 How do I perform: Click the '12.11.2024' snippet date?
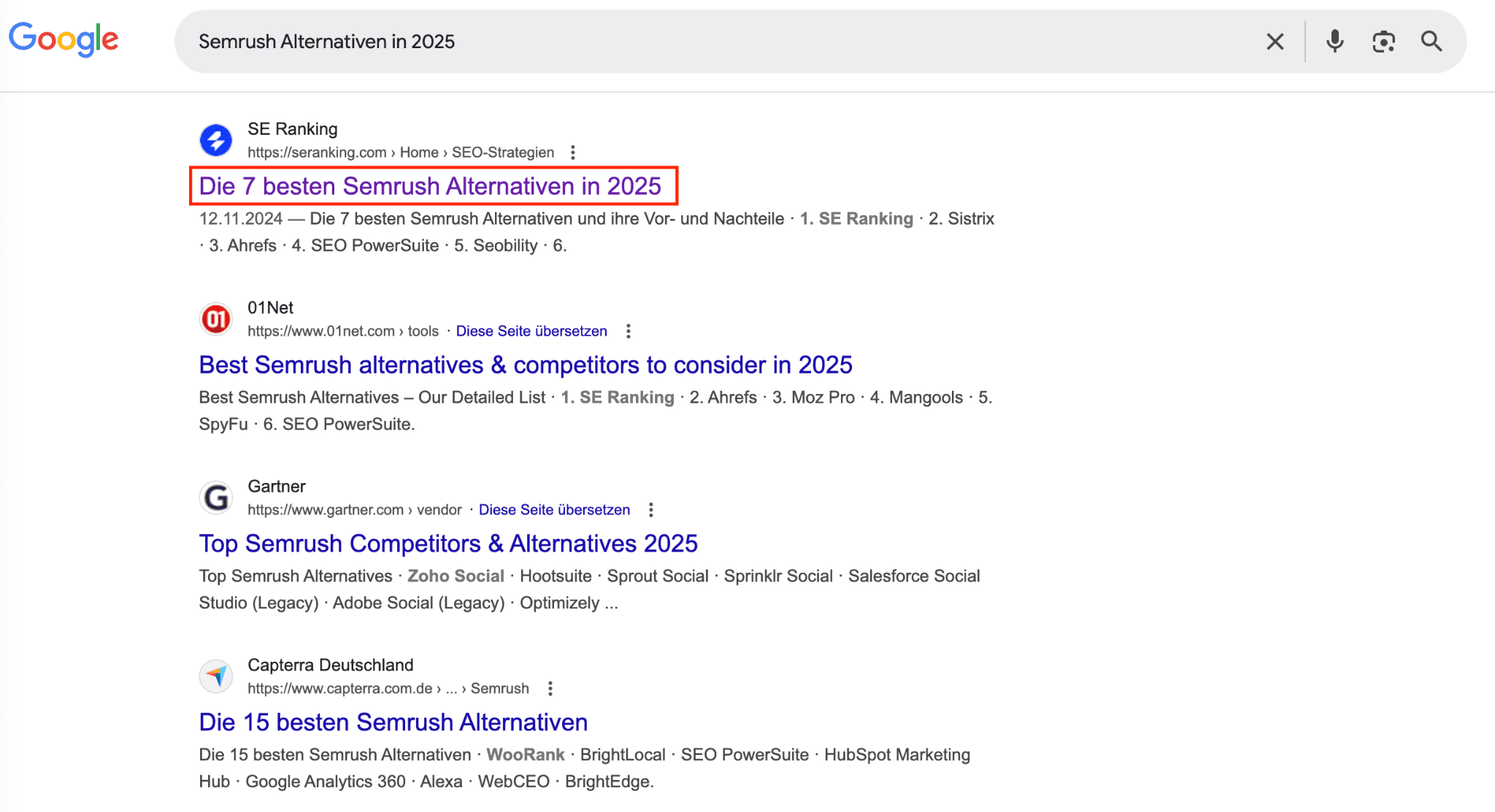pyautogui.click(x=241, y=219)
